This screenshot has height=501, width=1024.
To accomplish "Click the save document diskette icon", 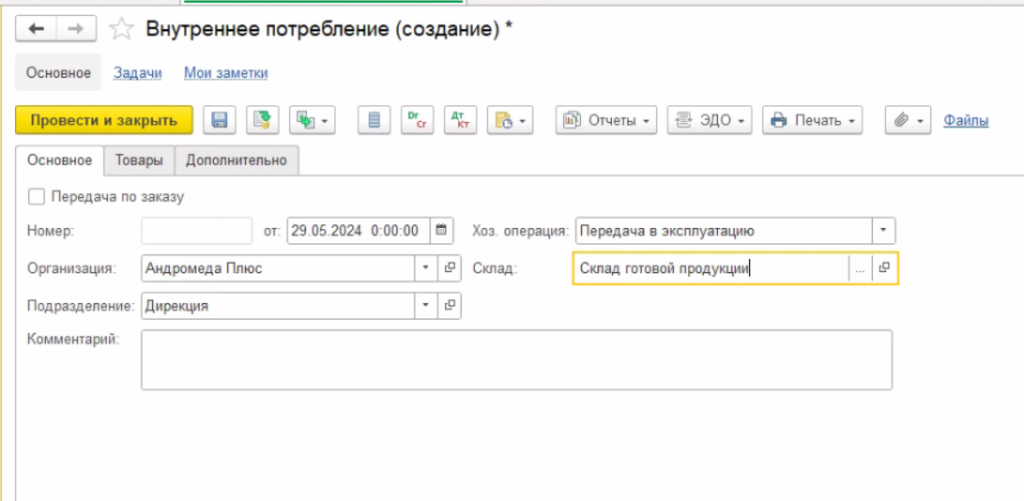I will (219, 120).
